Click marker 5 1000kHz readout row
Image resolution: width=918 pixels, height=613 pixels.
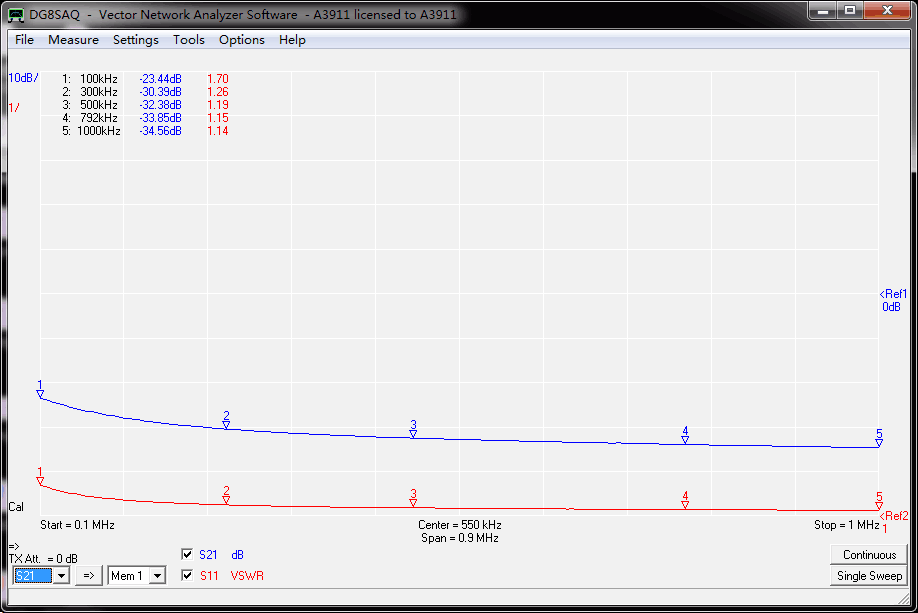tap(145, 131)
